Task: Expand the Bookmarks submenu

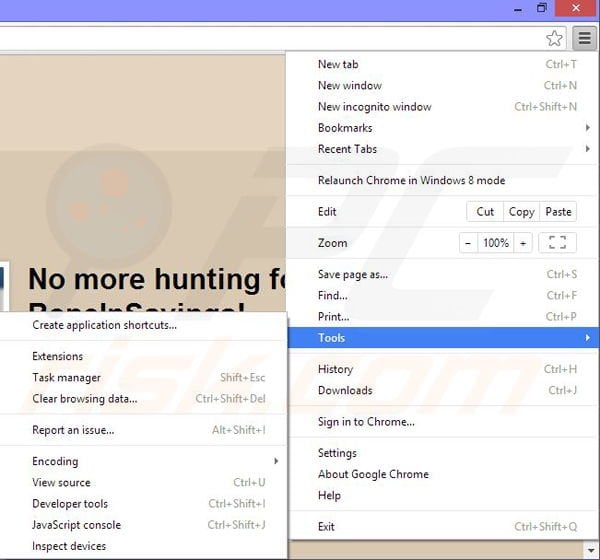Action: tap(442, 128)
